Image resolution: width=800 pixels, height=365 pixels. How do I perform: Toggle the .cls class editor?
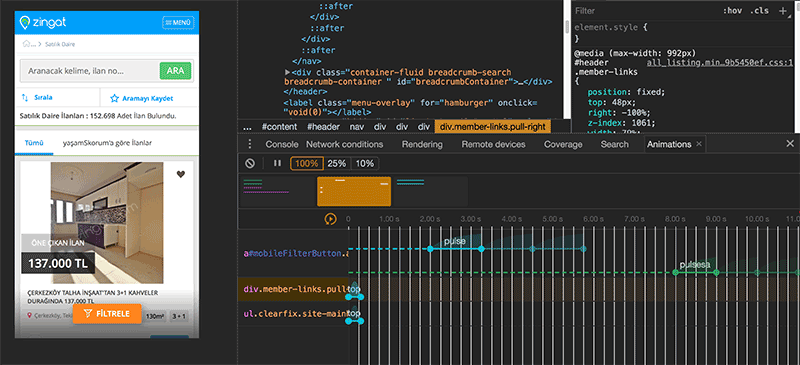[x=759, y=11]
